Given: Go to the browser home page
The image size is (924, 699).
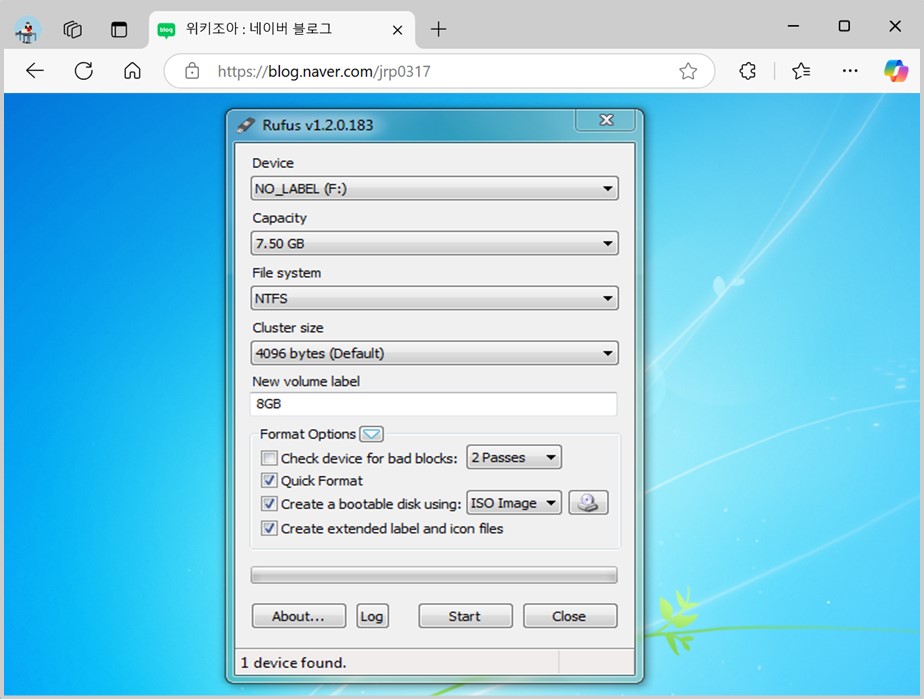Looking at the screenshot, I should (x=133, y=71).
